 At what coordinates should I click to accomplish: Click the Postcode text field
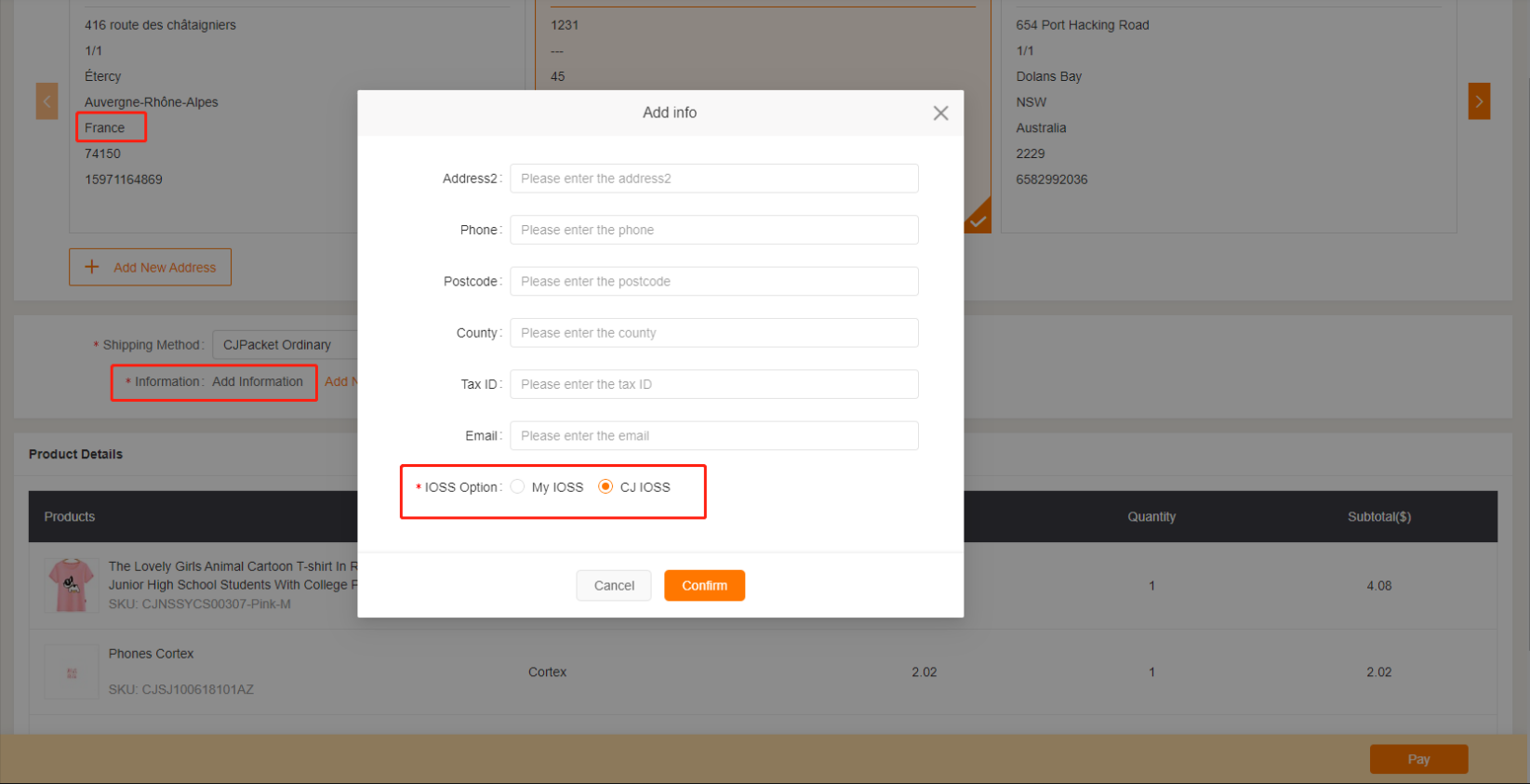pos(713,282)
